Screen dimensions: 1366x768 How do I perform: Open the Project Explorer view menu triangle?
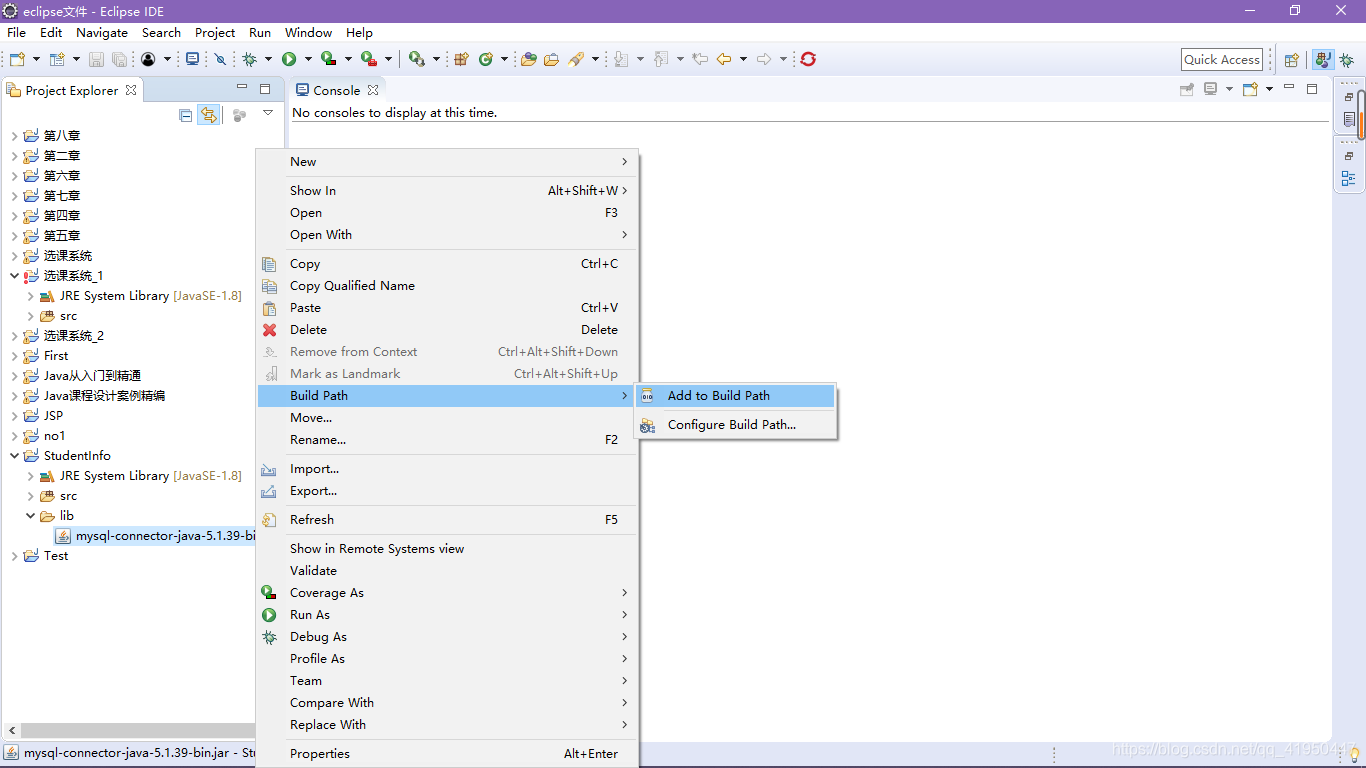pos(267,112)
